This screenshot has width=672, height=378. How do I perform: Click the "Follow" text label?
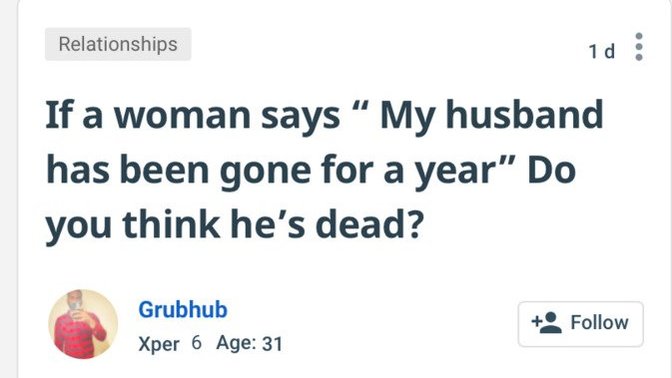coord(599,322)
